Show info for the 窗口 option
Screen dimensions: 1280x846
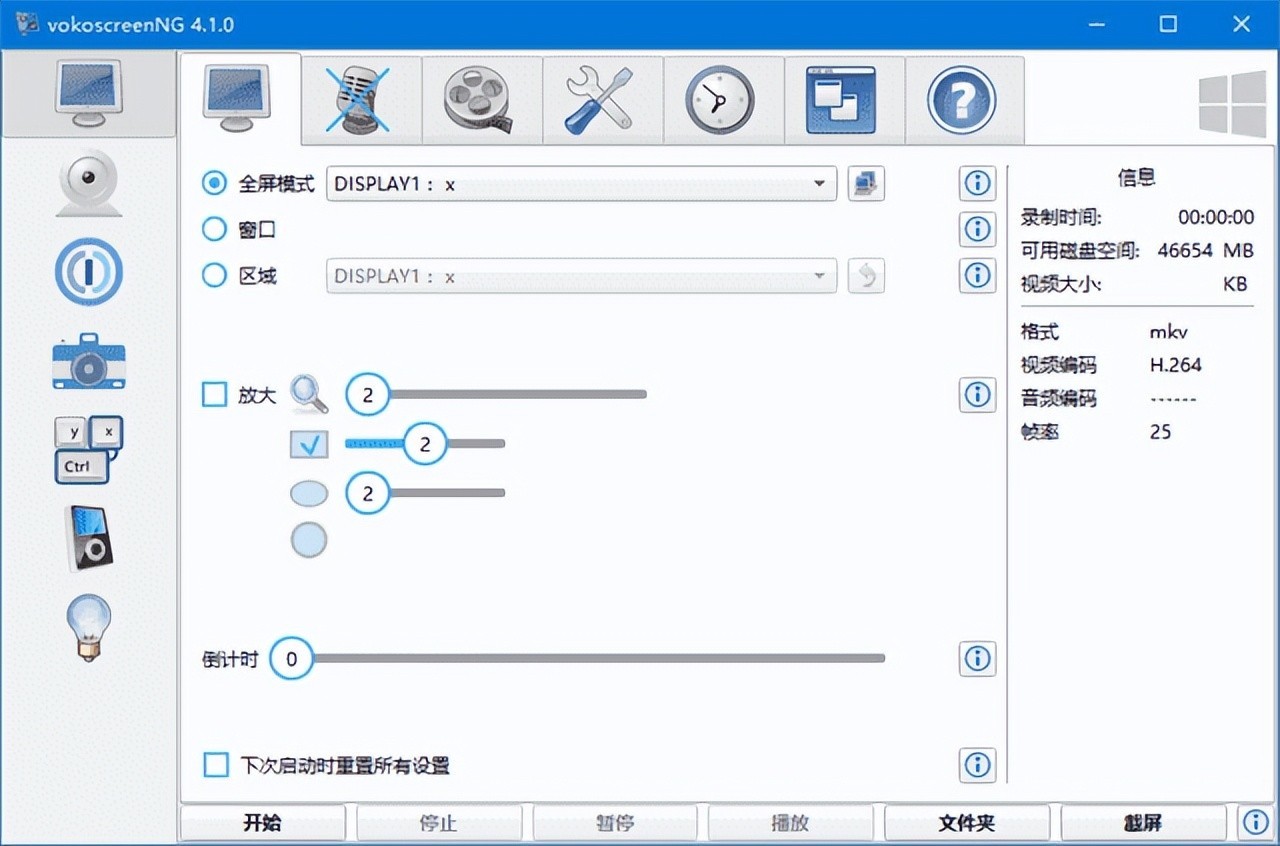click(977, 229)
